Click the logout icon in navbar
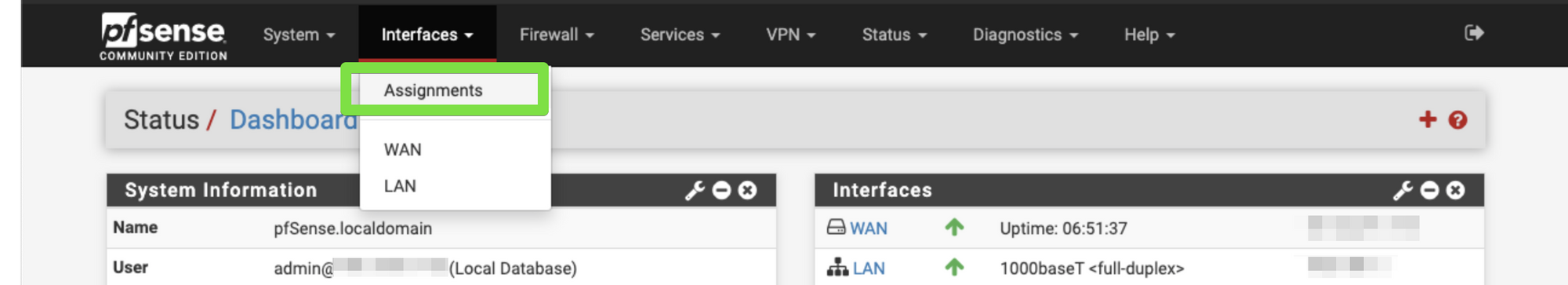 [x=1474, y=33]
